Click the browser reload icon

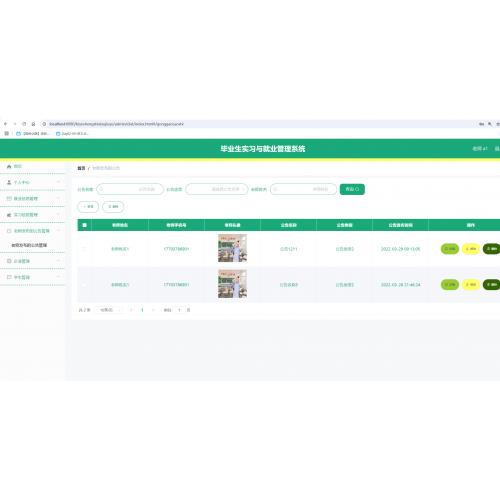[x=24, y=124]
